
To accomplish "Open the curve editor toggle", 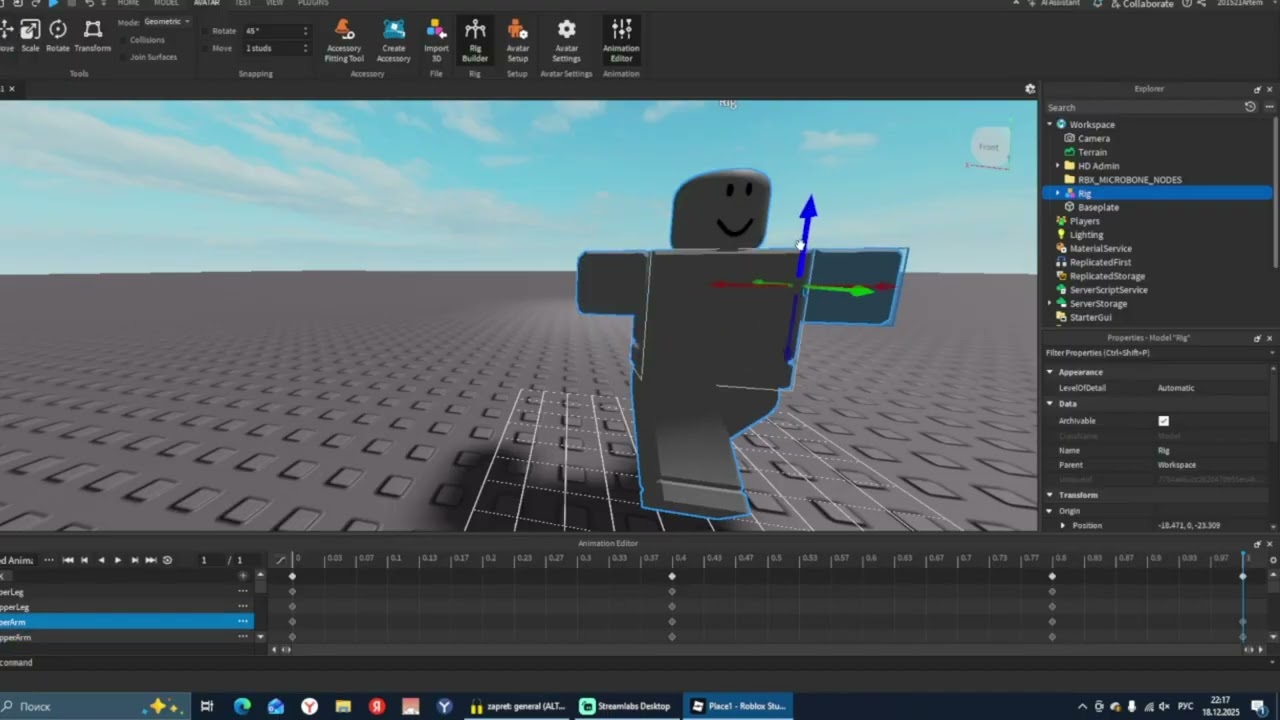I will click(280, 560).
